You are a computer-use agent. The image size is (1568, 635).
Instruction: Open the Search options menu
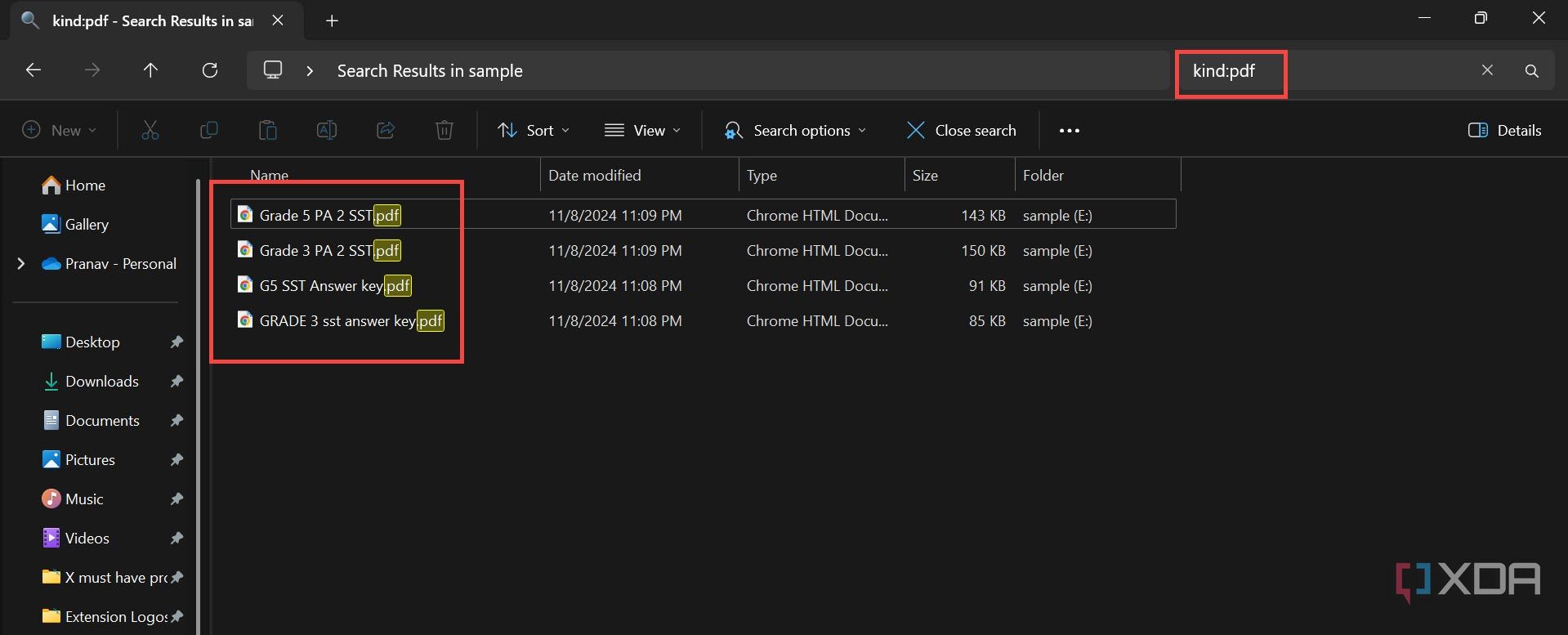(x=794, y=130)
